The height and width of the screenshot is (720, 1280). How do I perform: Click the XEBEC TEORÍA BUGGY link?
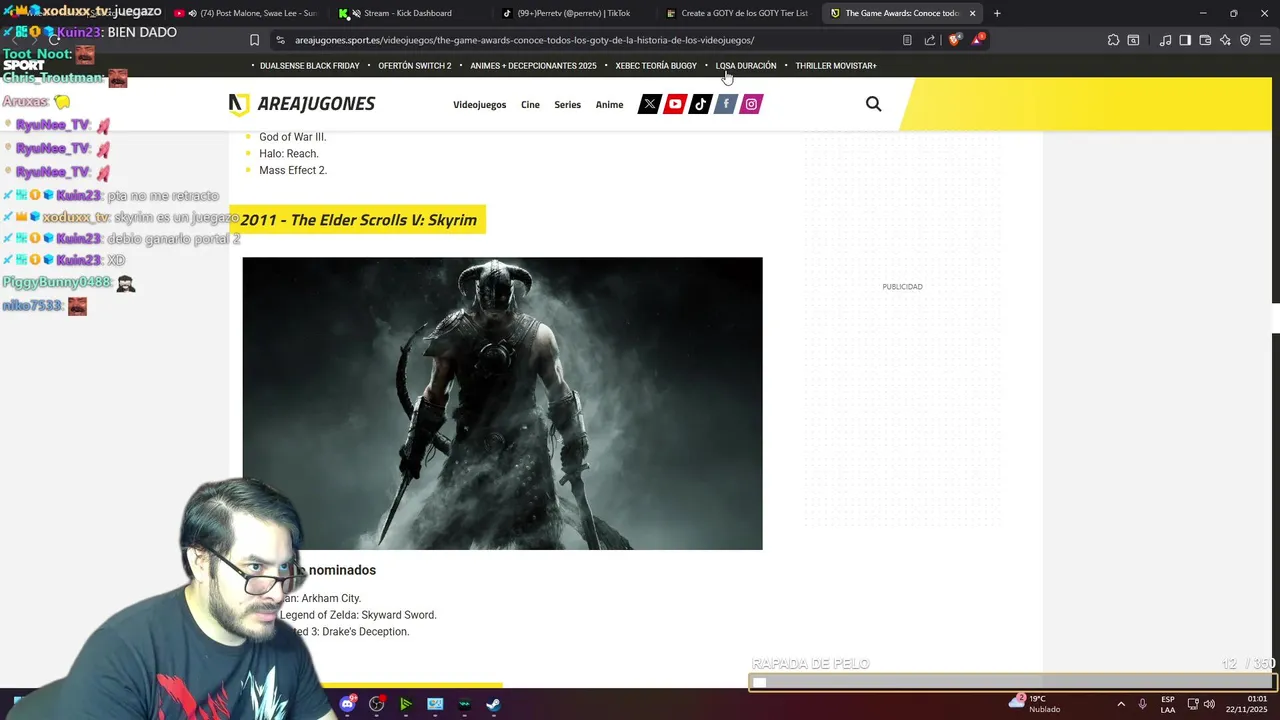[656, 66]
